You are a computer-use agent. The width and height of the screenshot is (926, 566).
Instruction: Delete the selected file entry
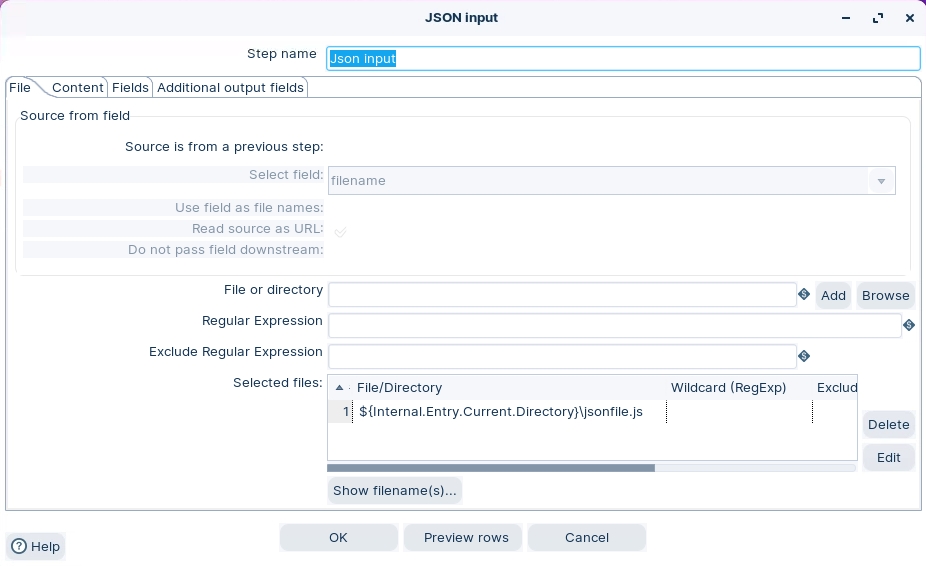coord(888,424)
